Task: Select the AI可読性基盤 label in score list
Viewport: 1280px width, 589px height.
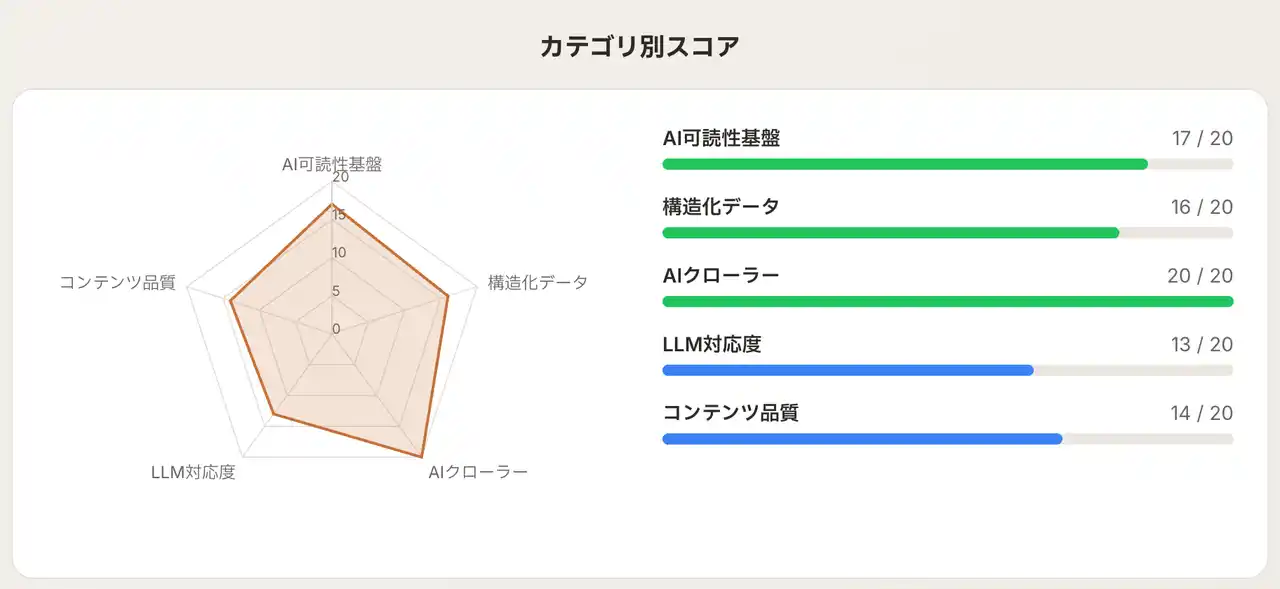Action: tap(721, 139)
